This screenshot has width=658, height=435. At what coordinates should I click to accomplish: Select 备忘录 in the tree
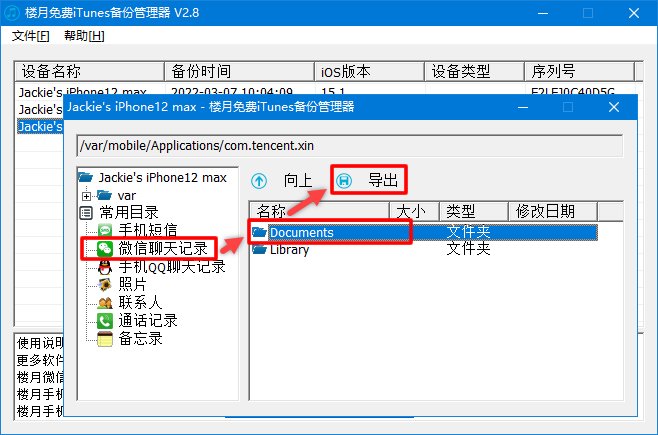pyautogui.click(x=140, y=339)
